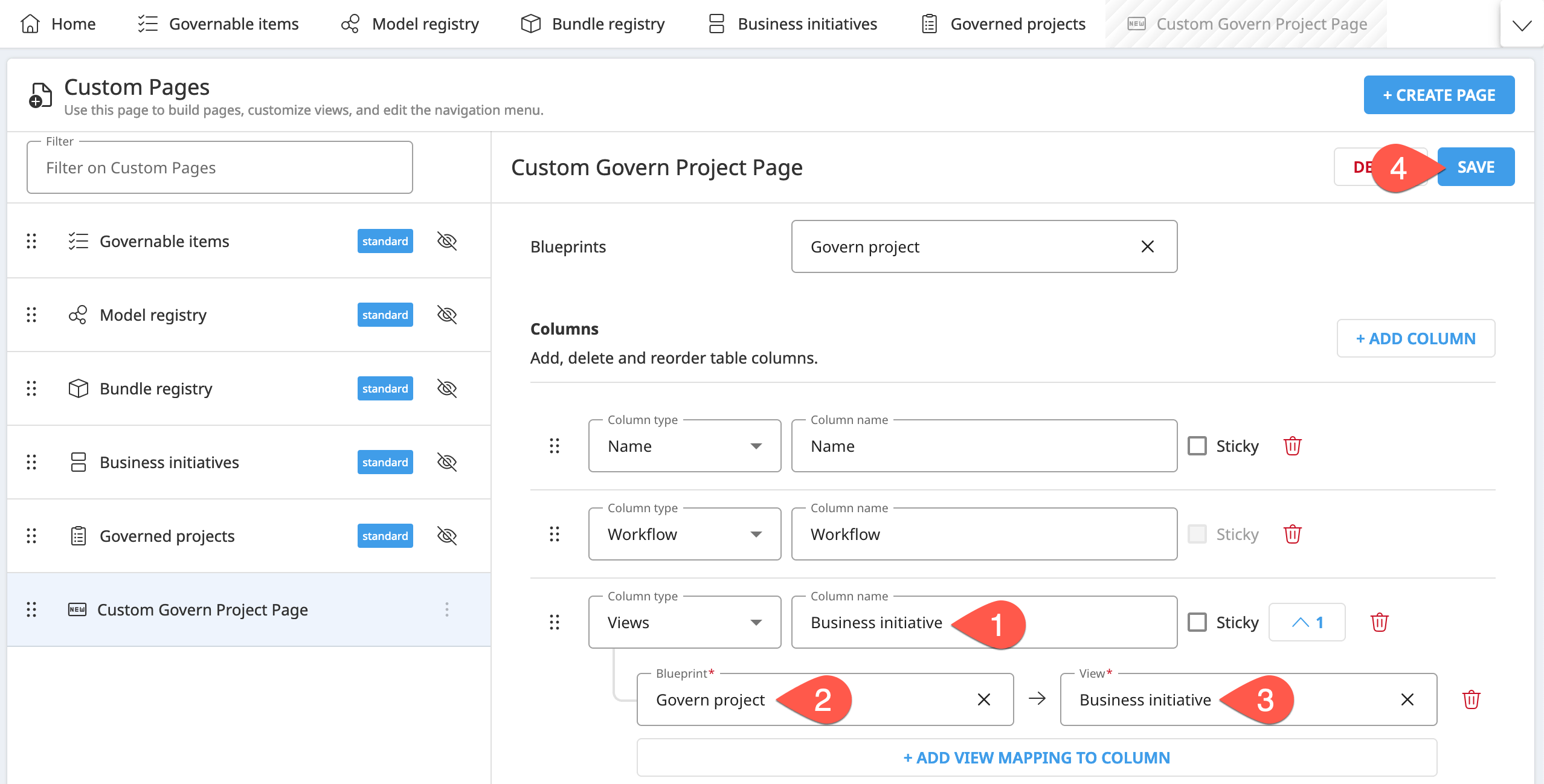Edit the Column name field containing Name
This screenshot has width=1544, height=784.
(x=984, y=446)
